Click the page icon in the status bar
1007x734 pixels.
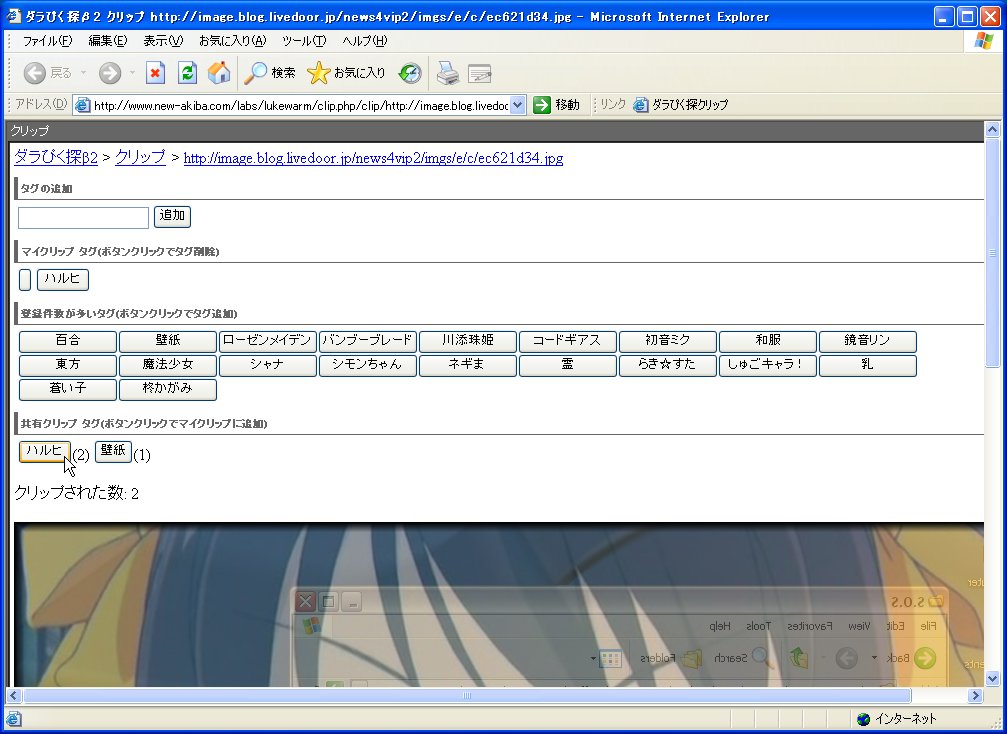coord(13,719)
